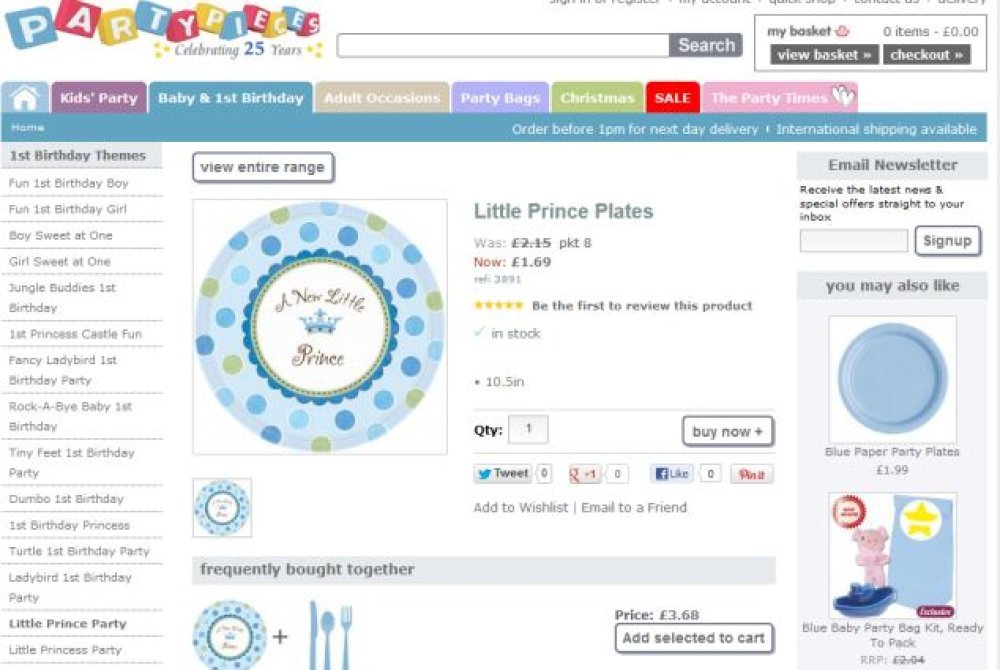Screen dimensions: 1000x670
Task: Click the Google +1 button
Action: [x=585, y=474]
